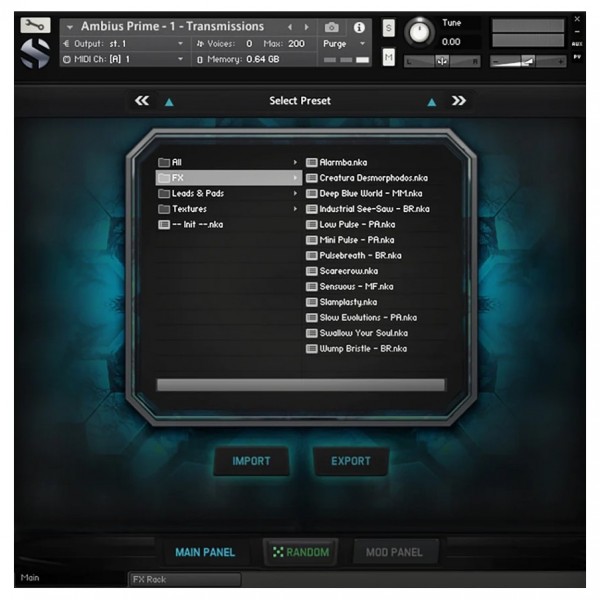Viewport: 600px width, 600px height.
Task: Go to previous instrument arrow in header
Action: point(290,27)
